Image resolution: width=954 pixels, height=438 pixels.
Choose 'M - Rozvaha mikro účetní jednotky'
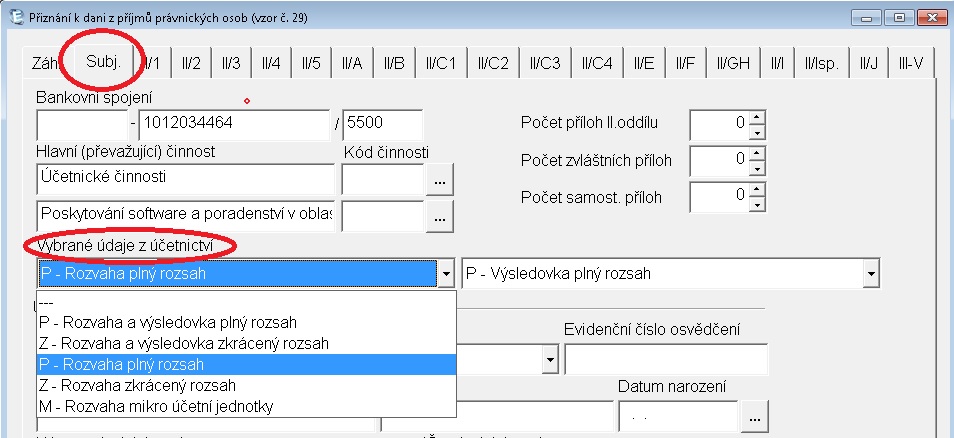(x=155, y=406)
